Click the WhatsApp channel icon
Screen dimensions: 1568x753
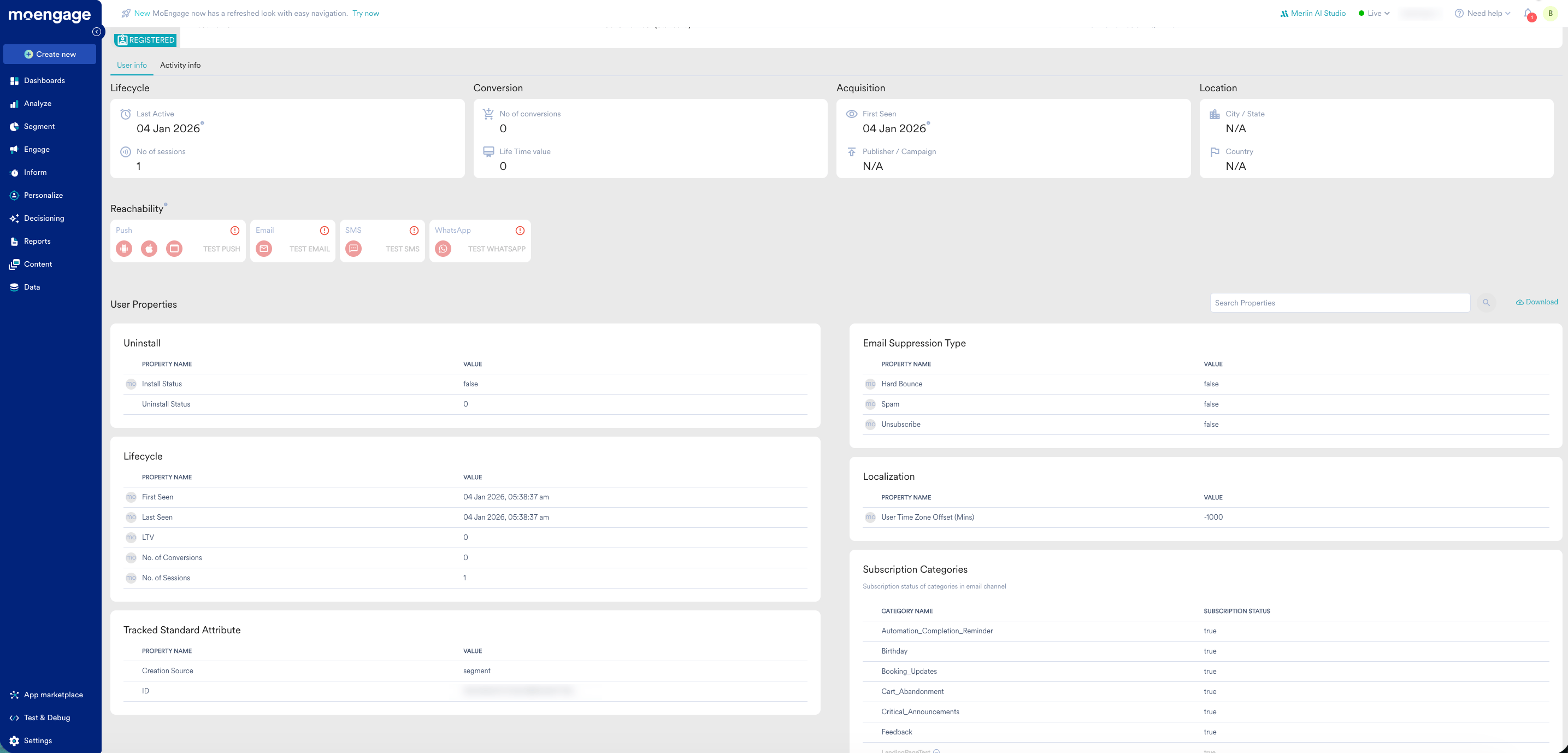point(443,249)
